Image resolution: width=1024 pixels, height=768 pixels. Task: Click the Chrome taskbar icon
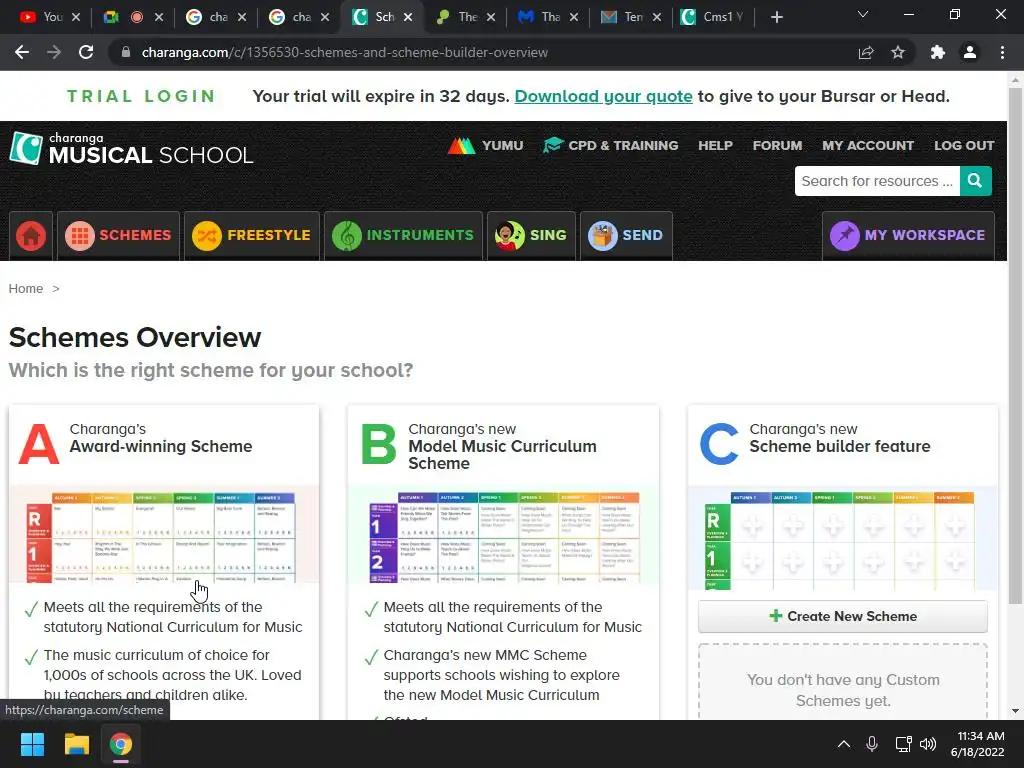click(121, 744)
